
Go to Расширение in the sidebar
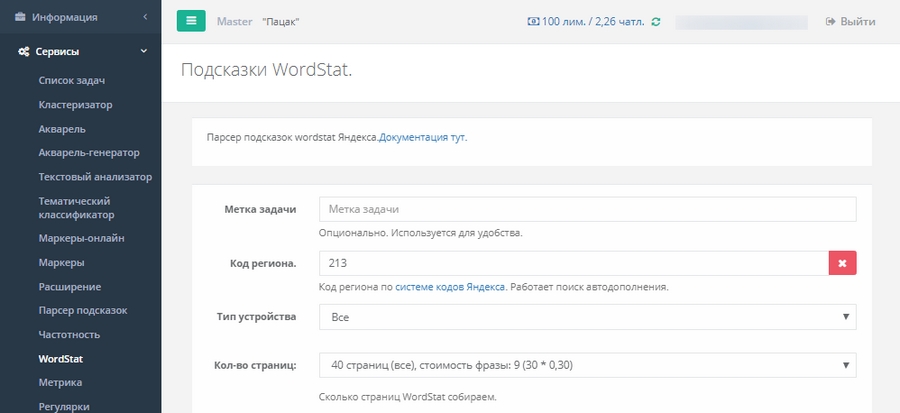(69, 286)
